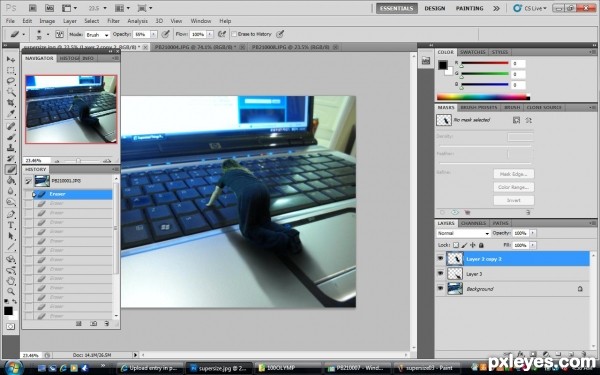600x375 pixels.
Task: Hide the Layer 3 layer
Action: click(x=440, y=274)
